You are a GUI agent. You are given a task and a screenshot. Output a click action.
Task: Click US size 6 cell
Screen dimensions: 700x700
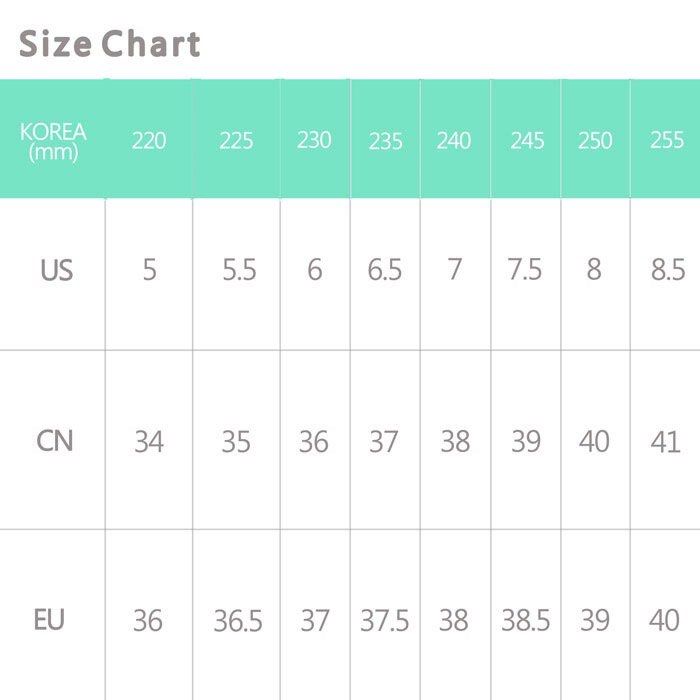(x=314, y=270)
